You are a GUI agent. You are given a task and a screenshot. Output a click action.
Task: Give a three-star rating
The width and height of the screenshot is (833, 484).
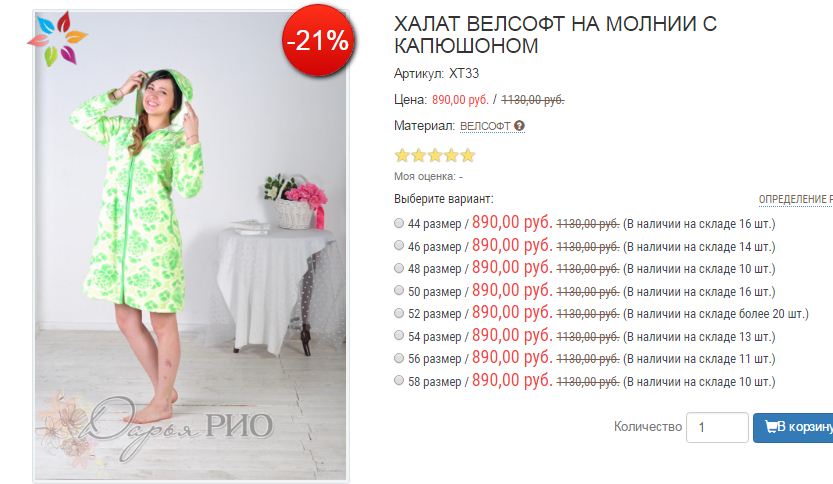coord(435,155)
